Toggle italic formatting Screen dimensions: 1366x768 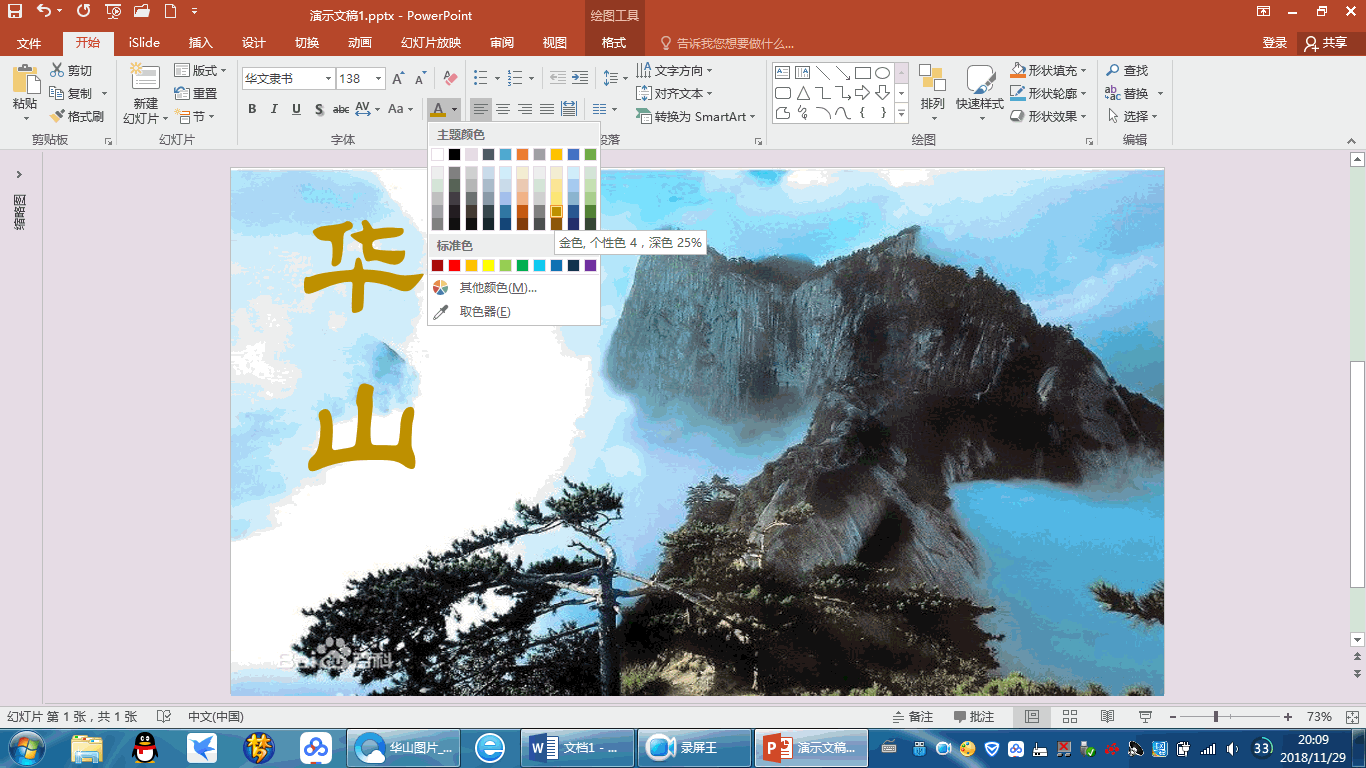click(274, 109)
